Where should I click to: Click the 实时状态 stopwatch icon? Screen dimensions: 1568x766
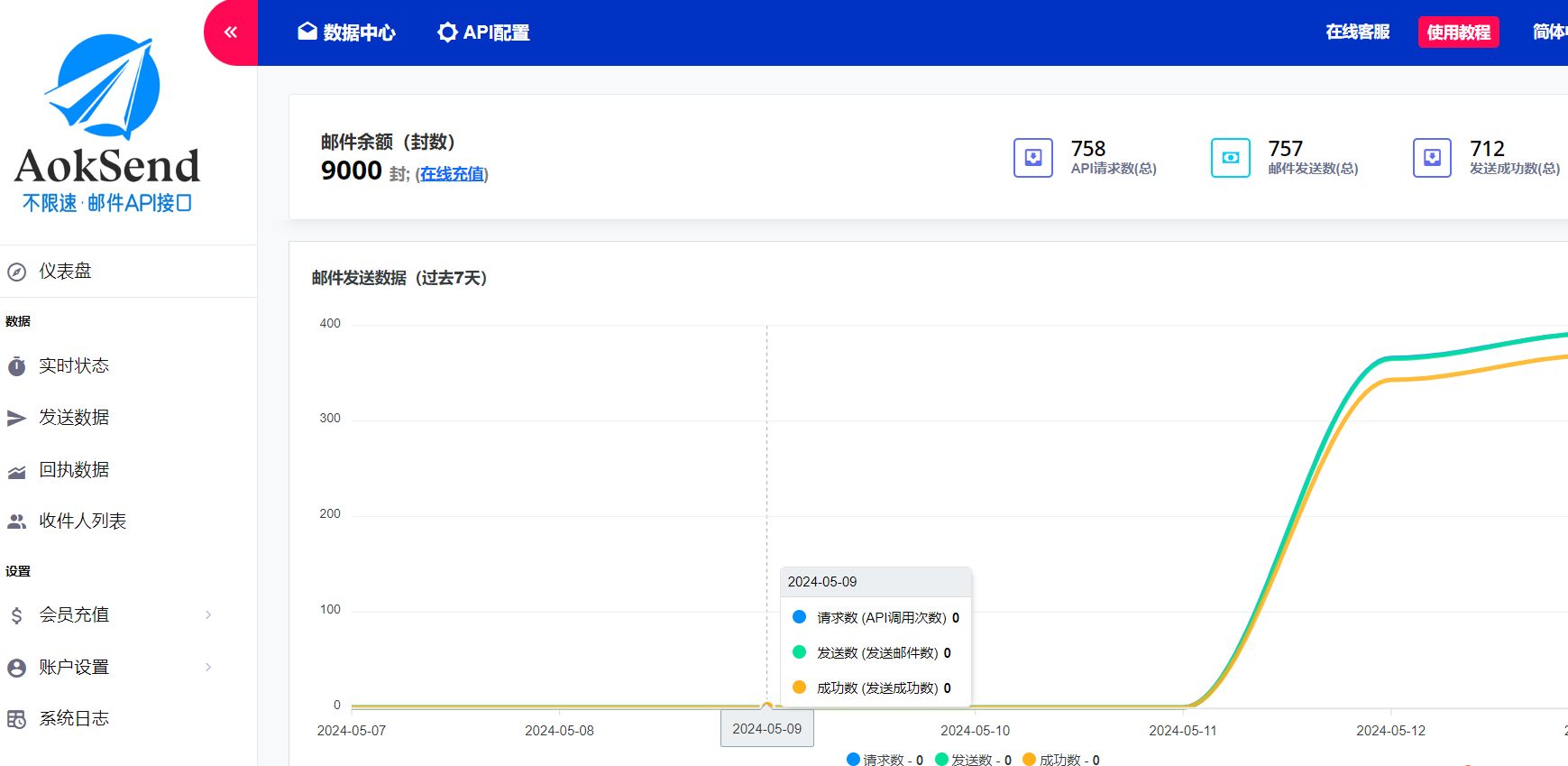[16, 366]
